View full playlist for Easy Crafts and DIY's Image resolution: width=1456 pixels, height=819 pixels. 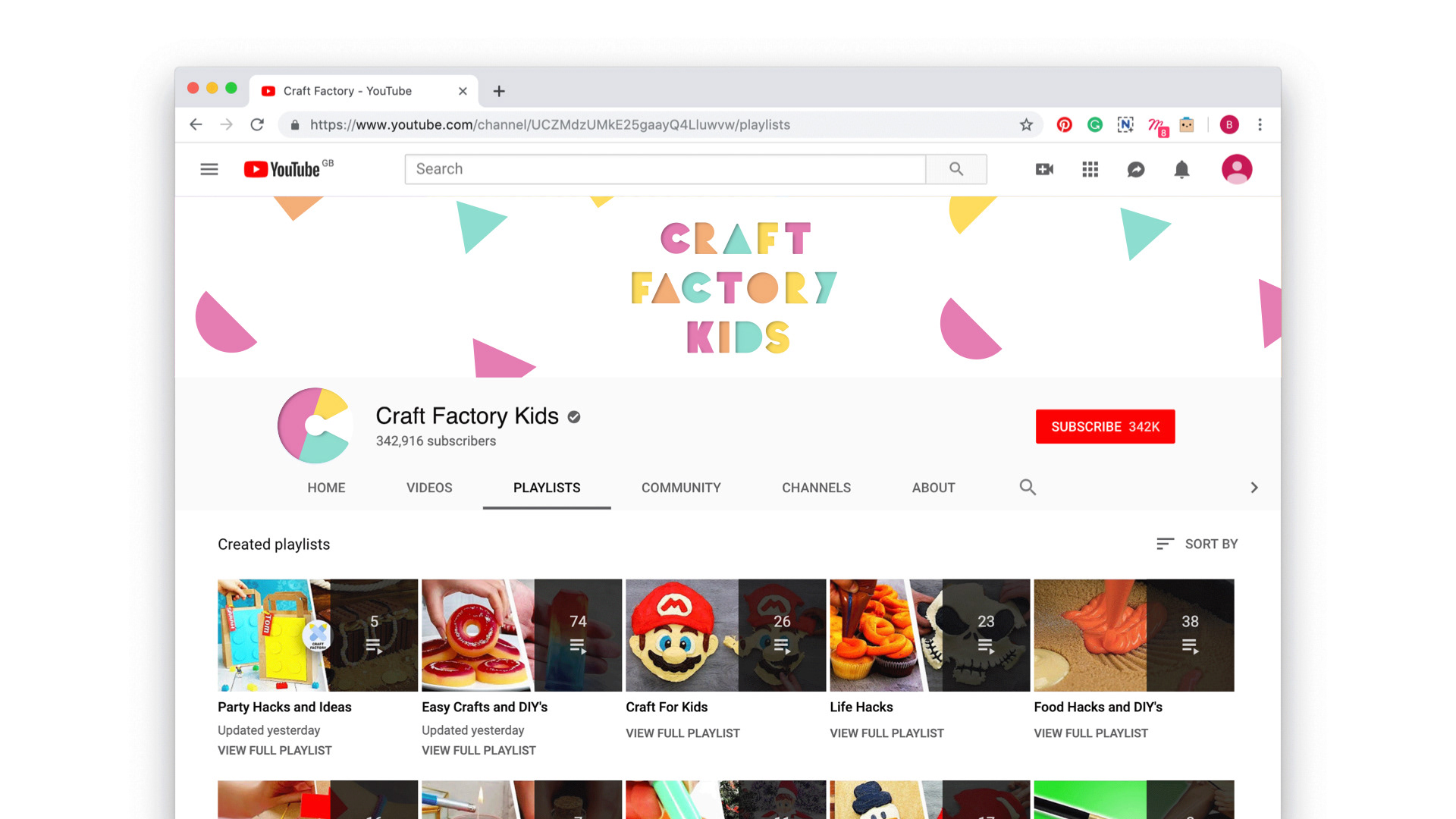click(479, 750)
